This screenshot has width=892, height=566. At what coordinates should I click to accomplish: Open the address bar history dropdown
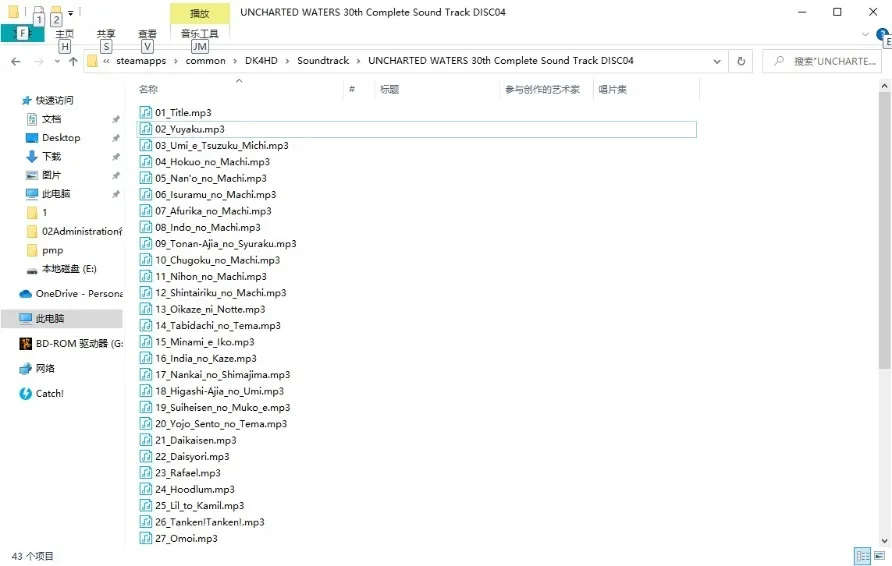(x=717, y=61)
